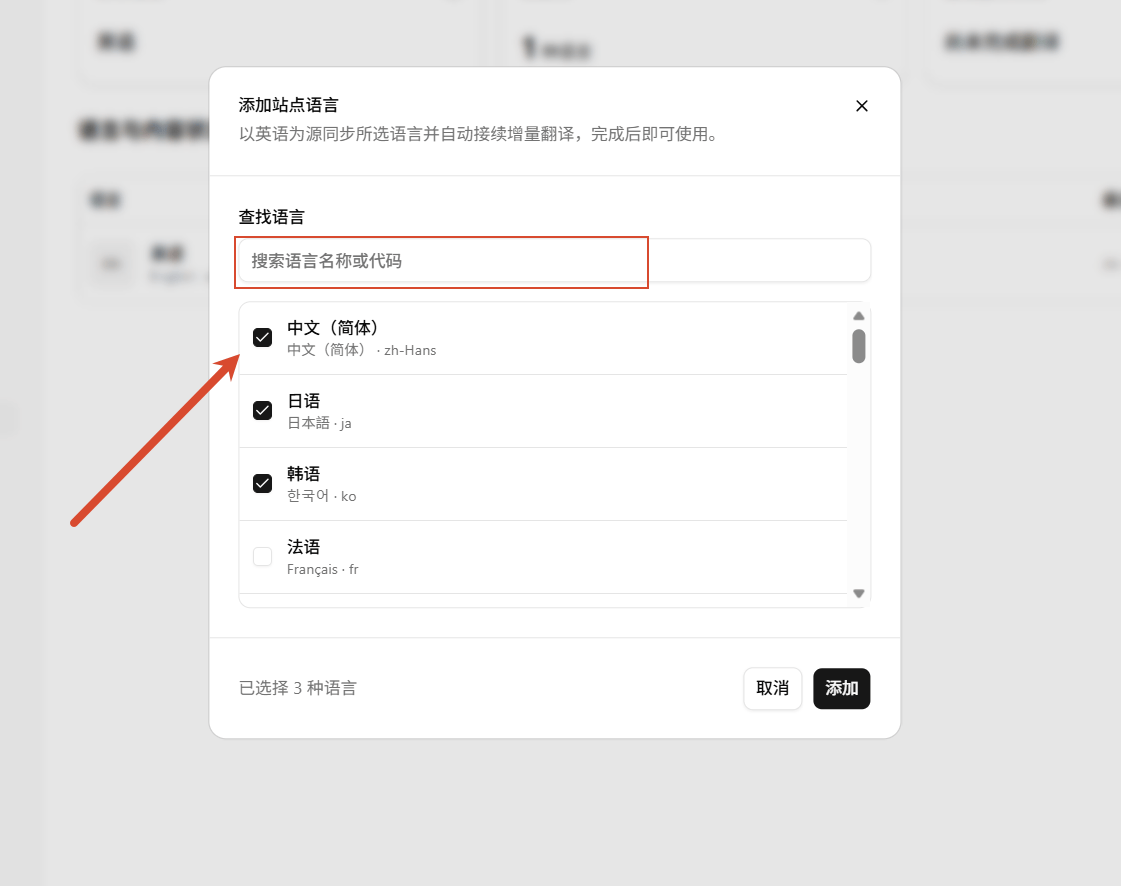
Task: Select the 한국어 · ko subtitle text
Action: (322, 496)
